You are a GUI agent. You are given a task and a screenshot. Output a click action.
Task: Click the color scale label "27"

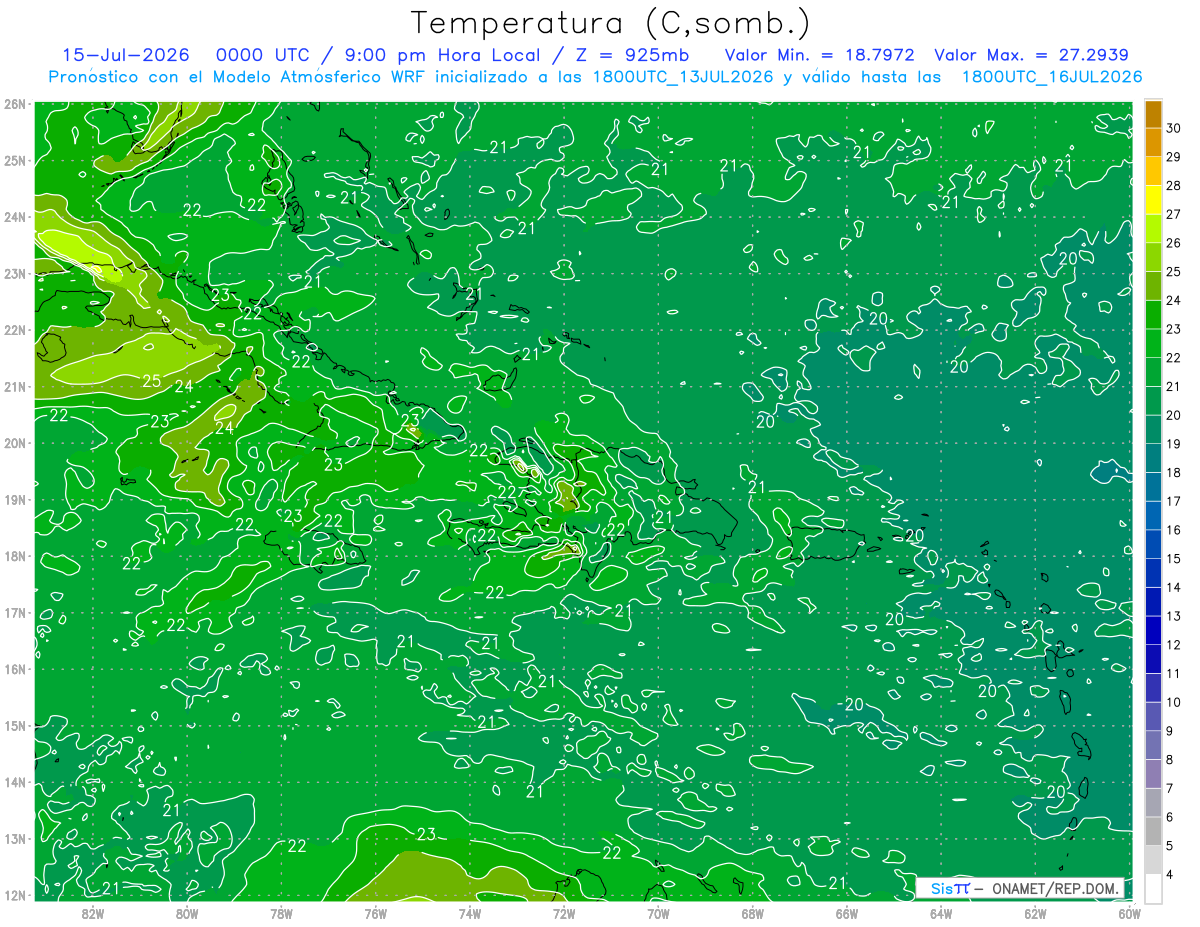pos(1174,214)
